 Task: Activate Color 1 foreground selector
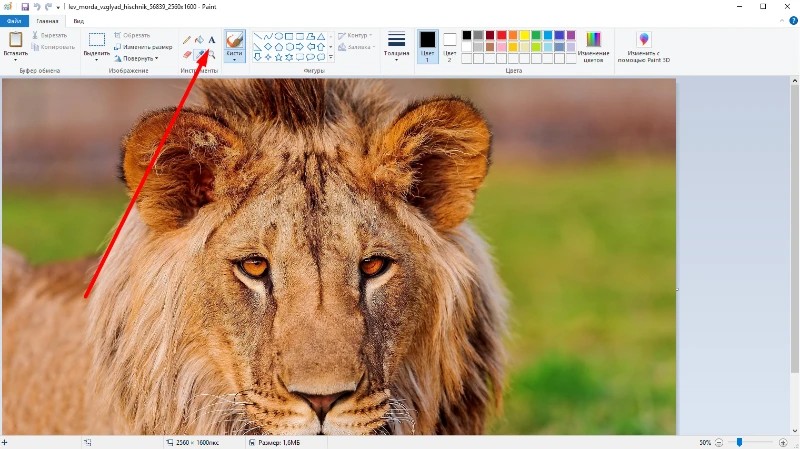point(427,45)
